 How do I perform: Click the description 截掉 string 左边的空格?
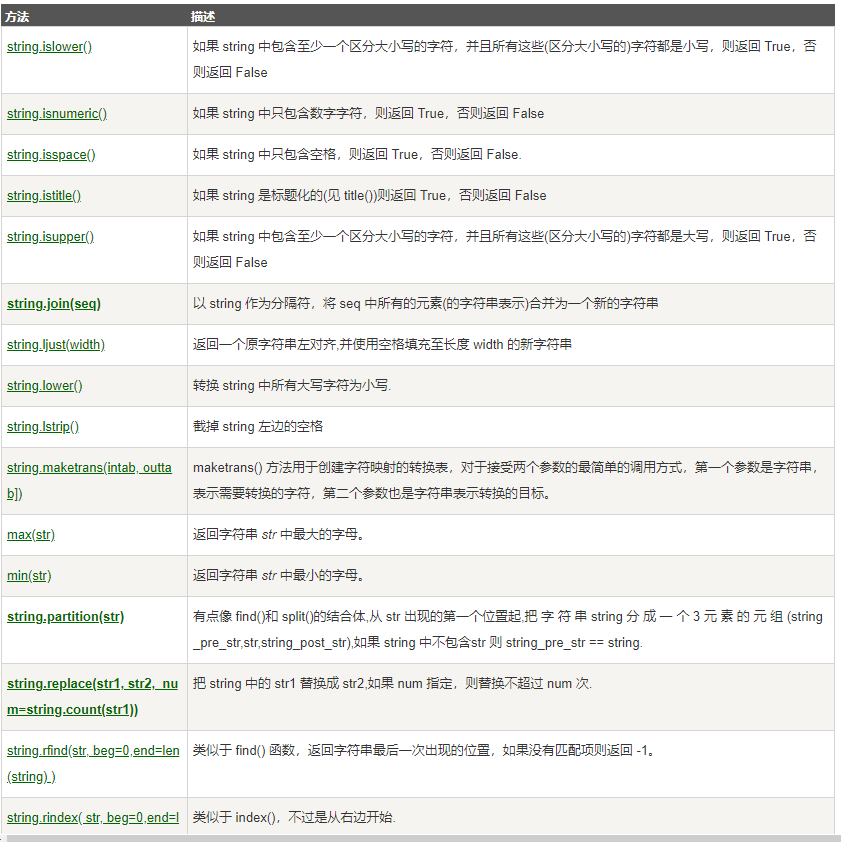258,427
